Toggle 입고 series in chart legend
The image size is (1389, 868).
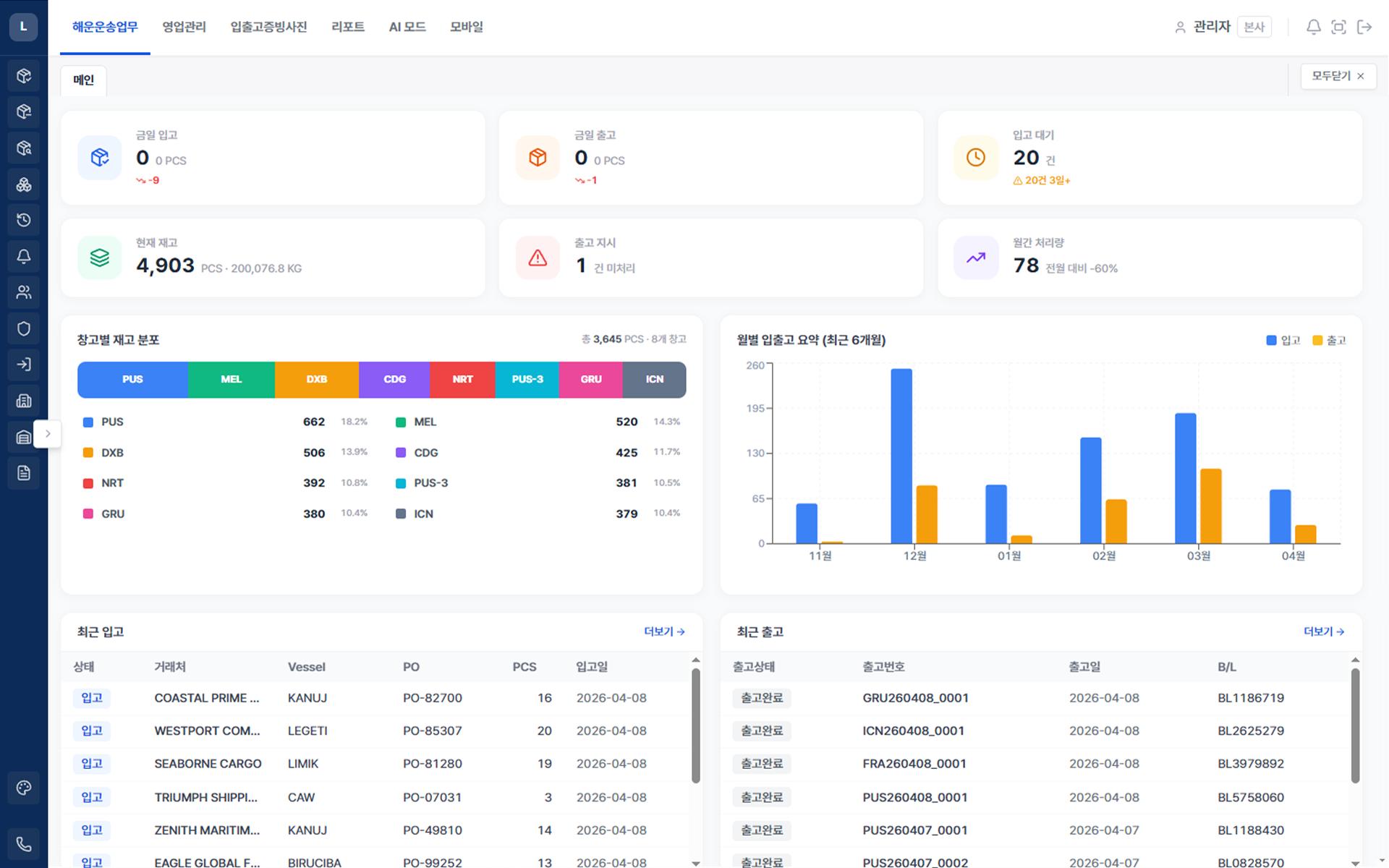[1283, 340]
